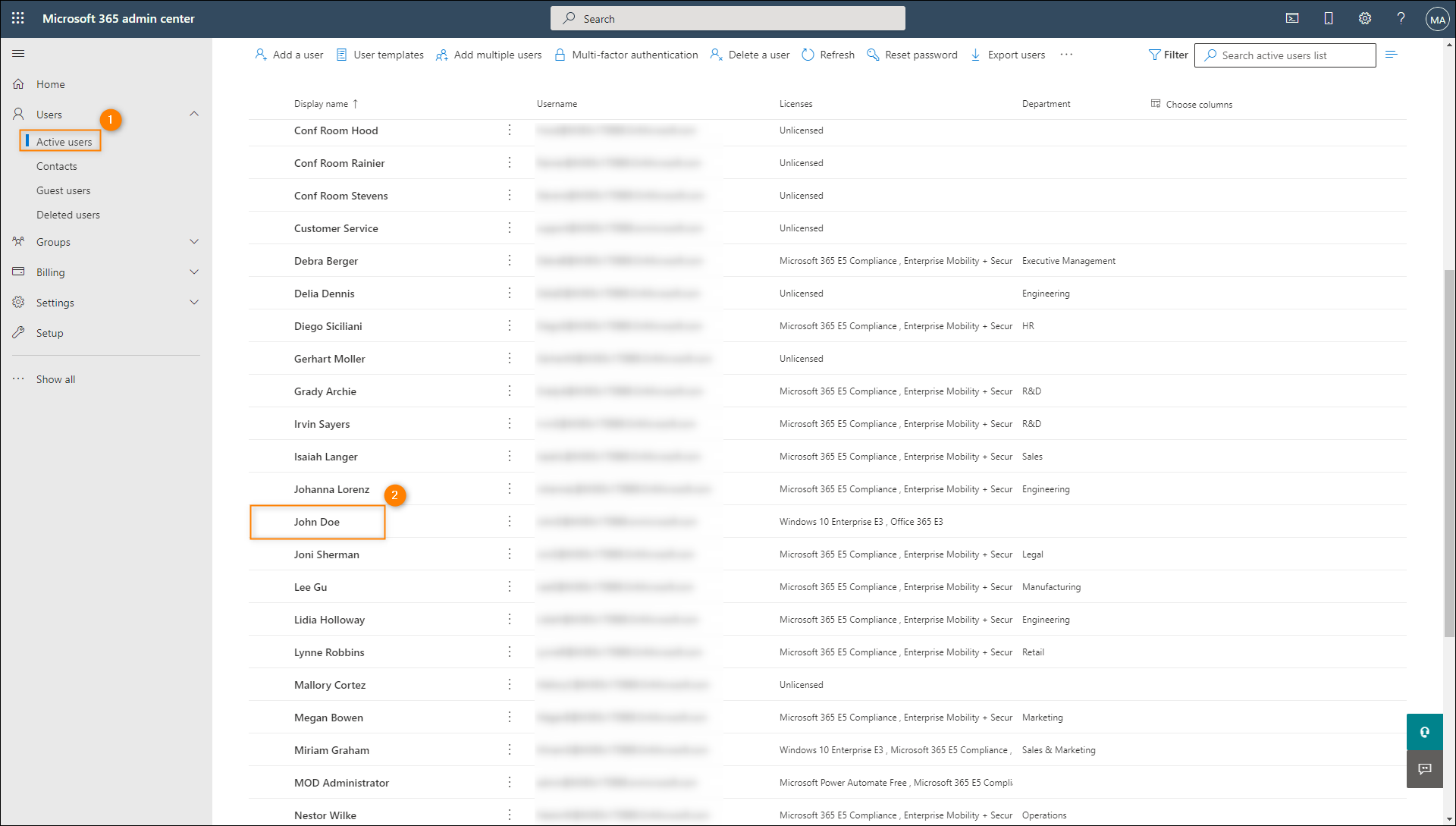This screenshot has height=826, width=1456.
Task: Open Multi-factor authentication
Action: click(626, 55)
